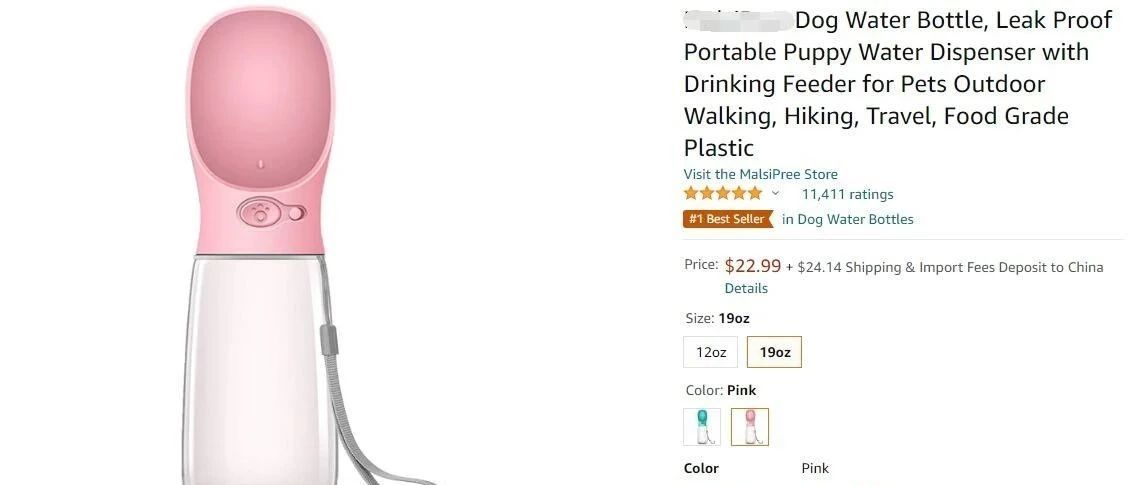1139x485 pixels.
Task: Select the 12oz size option
Action: point(711,352)
